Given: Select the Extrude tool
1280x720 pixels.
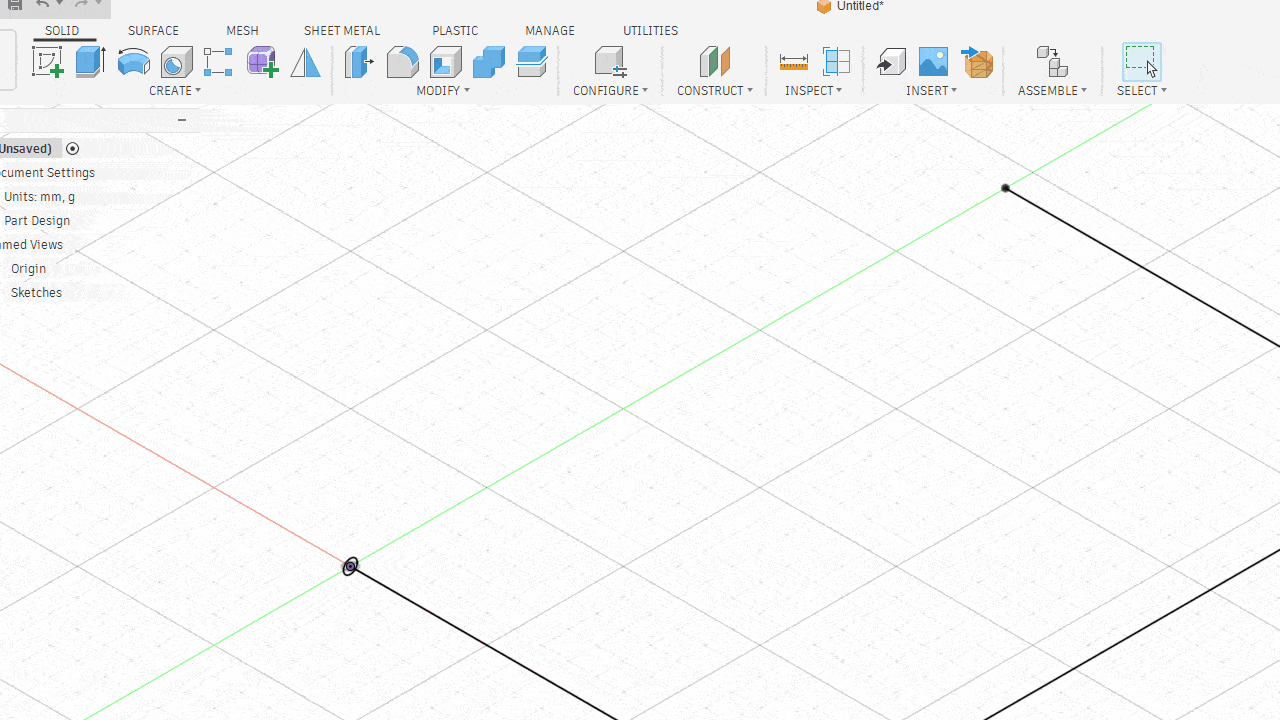Looking at the screenshot, I should click(90, 62).
